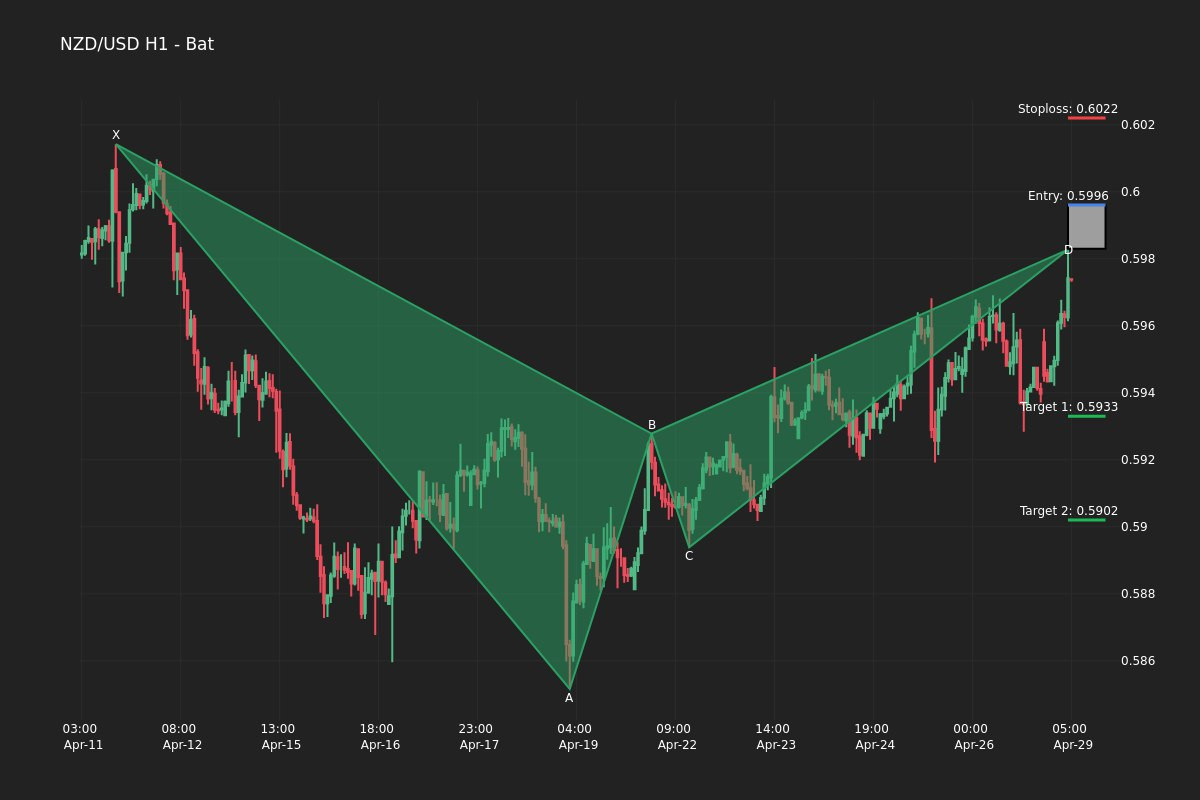Viewport: 1200px width, 800px height.
Task: Select the Stoploss: 0.6022 label
Action: click(x=1068, y=109)
